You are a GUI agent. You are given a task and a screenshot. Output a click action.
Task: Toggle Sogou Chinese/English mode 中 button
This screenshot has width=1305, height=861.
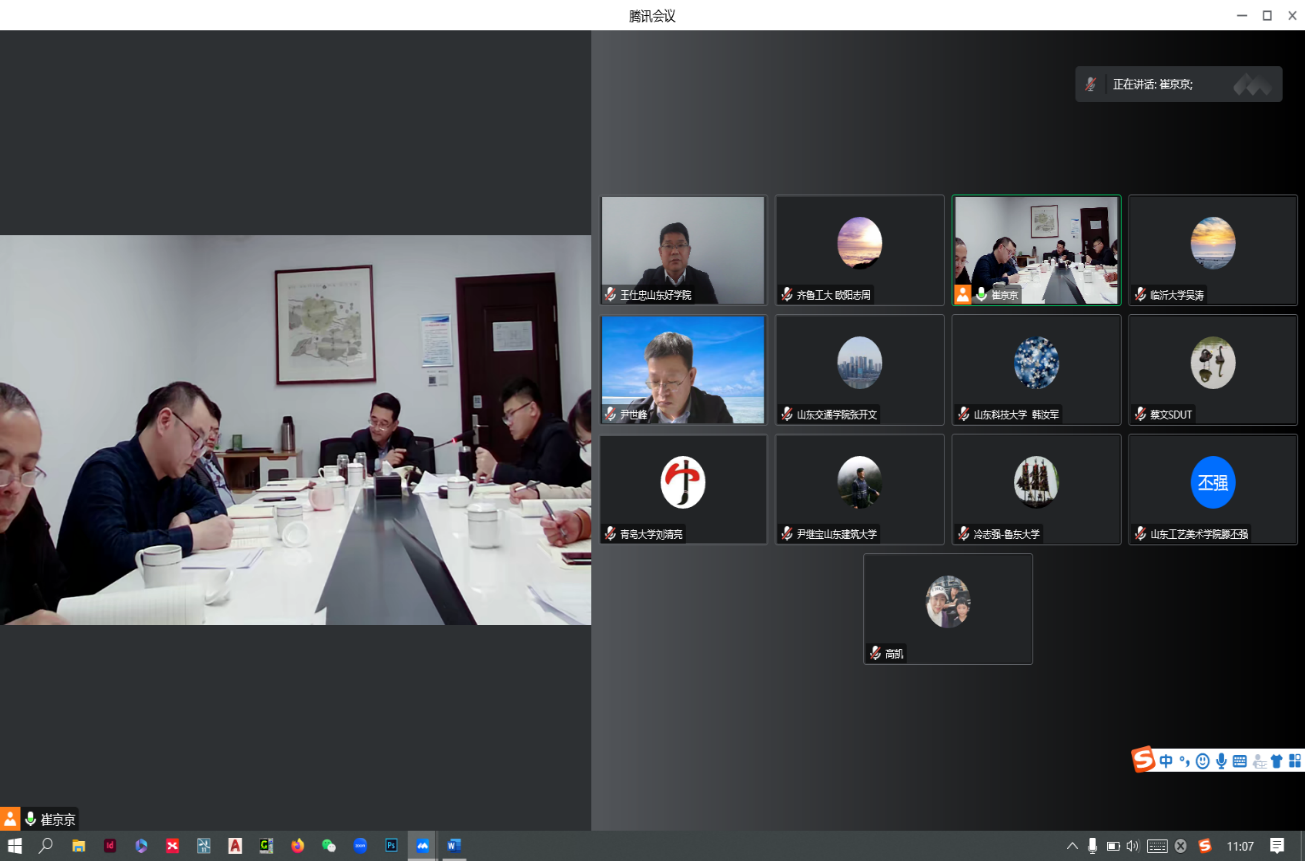[1166, 761]
